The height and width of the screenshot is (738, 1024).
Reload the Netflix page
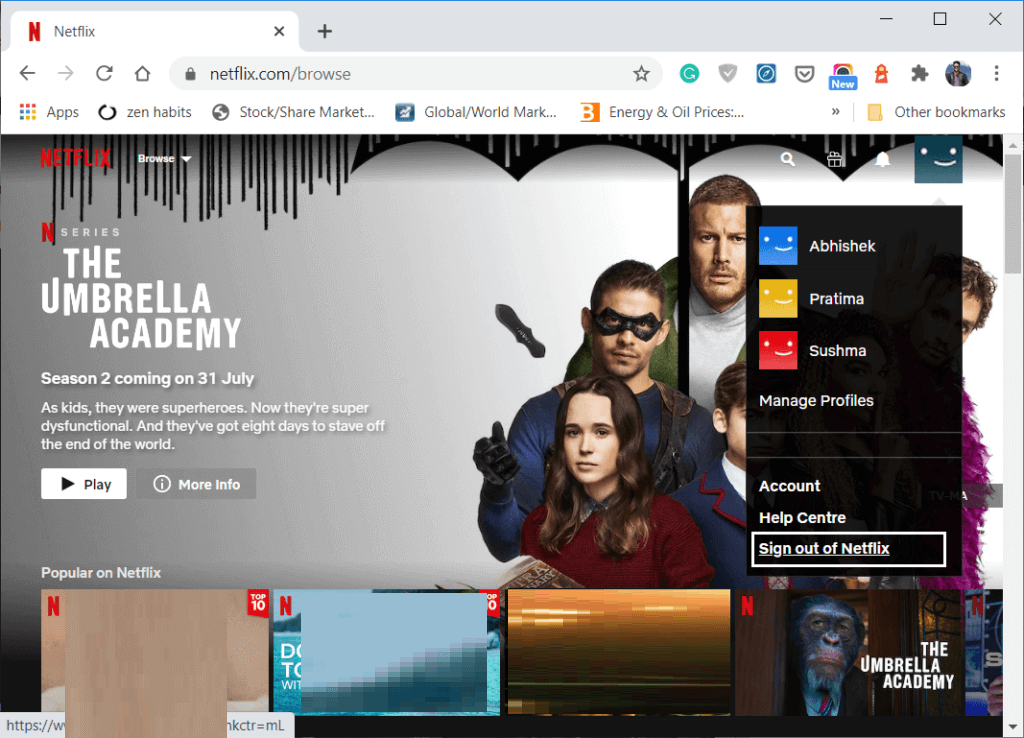point(104,73)
